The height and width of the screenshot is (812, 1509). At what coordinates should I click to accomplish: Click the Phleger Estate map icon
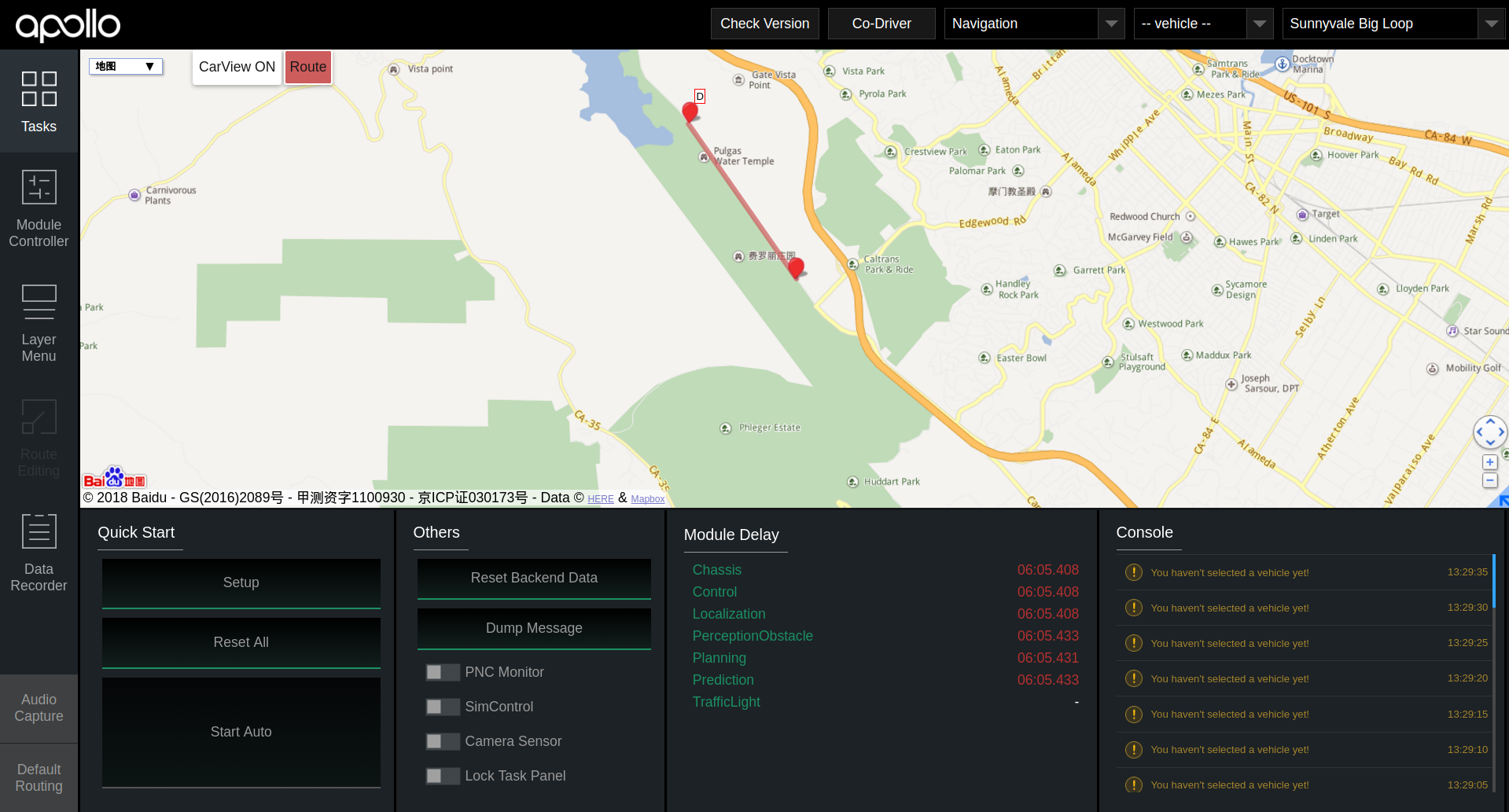pos(726,428)
